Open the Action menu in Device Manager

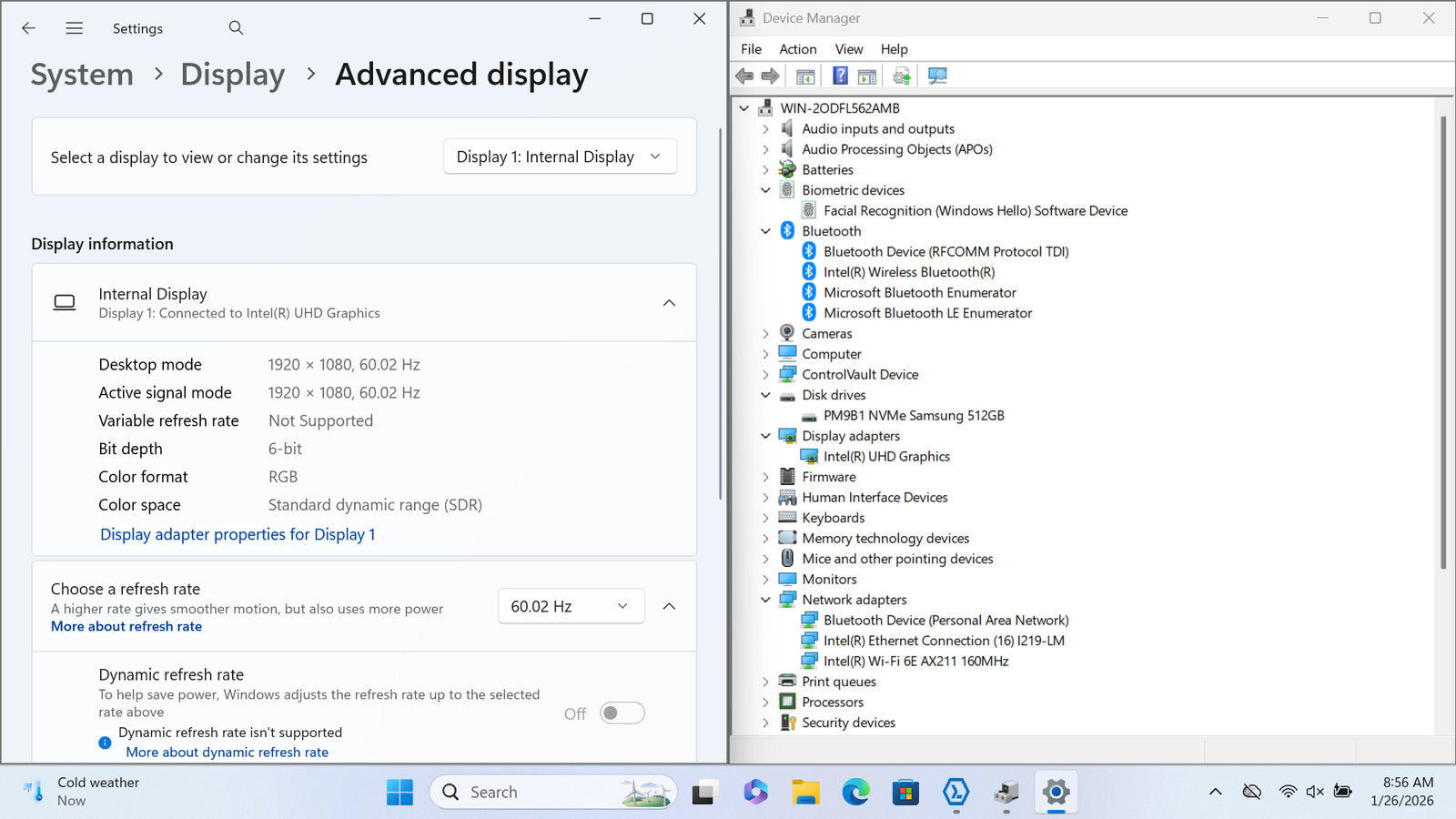[797, 49]
